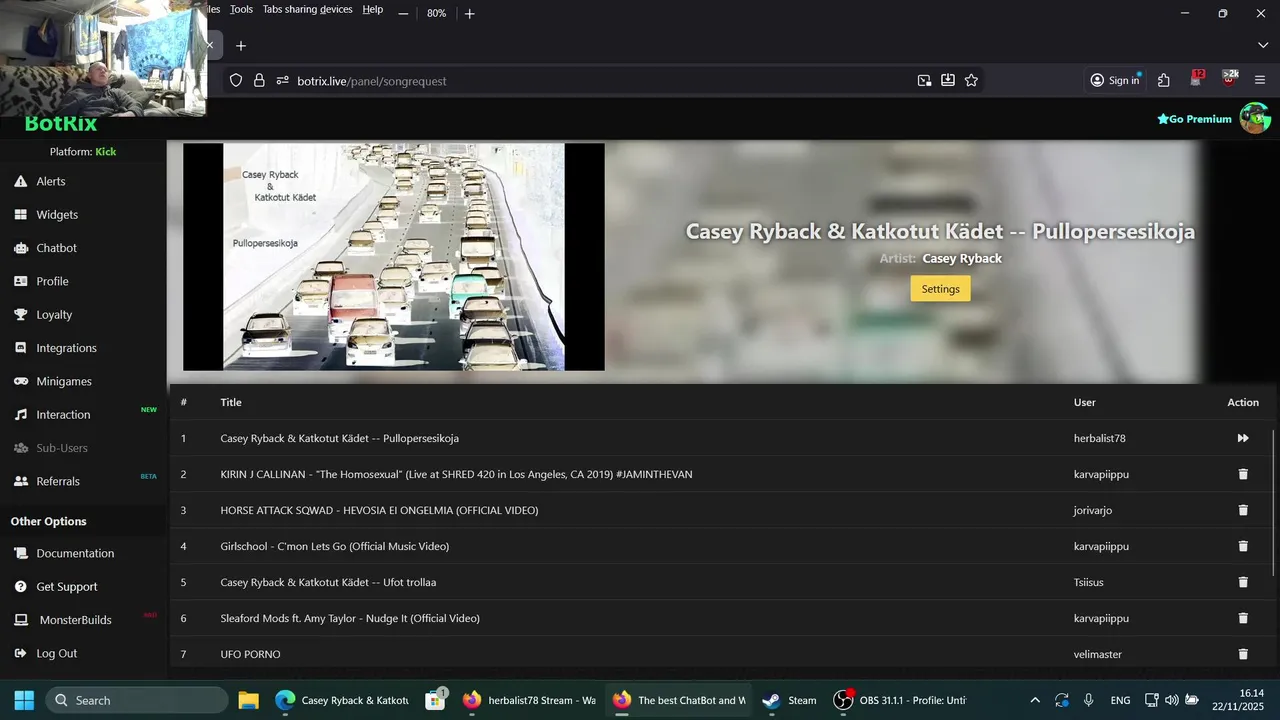Open Documentation from Other Options
Viewport: 1280px width, 720px height.
(75, 553)
